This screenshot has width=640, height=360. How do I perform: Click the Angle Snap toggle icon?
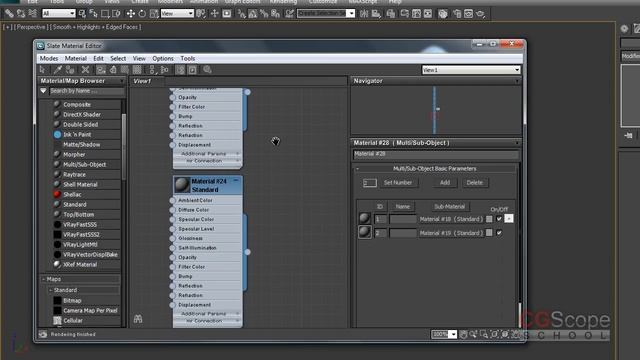coord(253,13)
